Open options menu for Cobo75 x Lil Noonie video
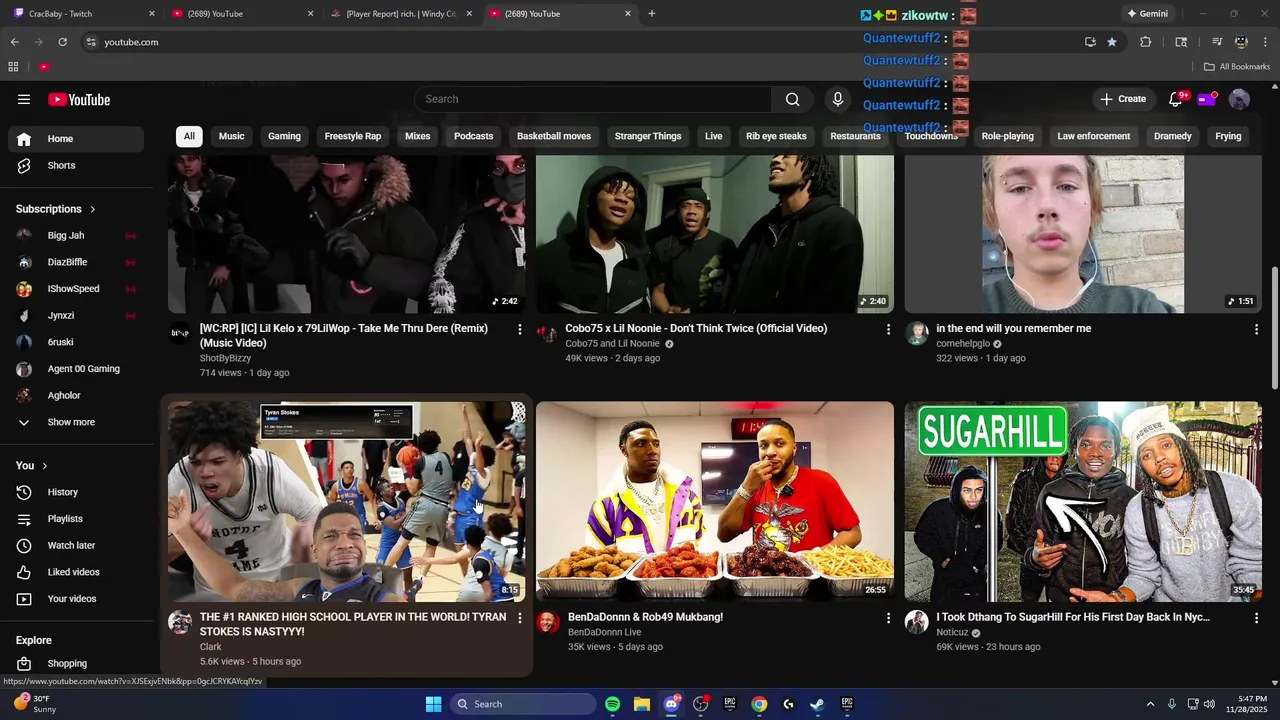The image size is (1280, 720). [x=888, y=329]
